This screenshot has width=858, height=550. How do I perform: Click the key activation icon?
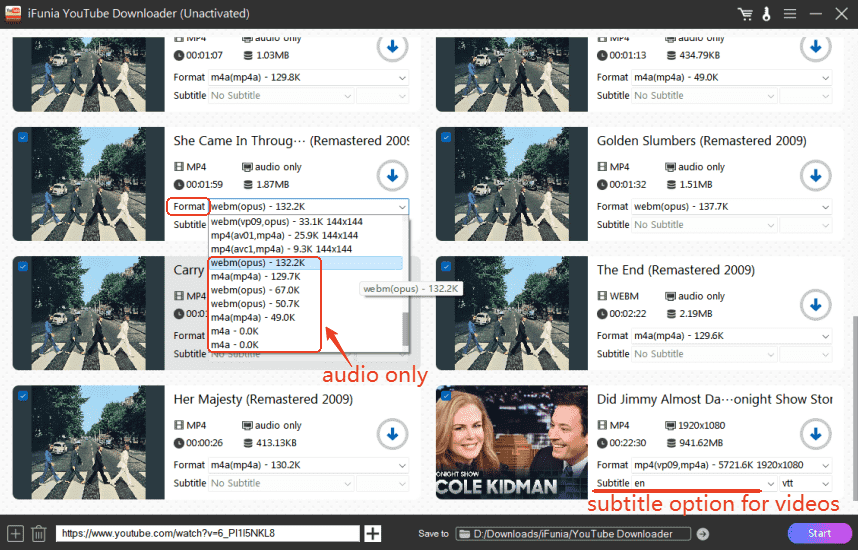click(x=766, y=14)
